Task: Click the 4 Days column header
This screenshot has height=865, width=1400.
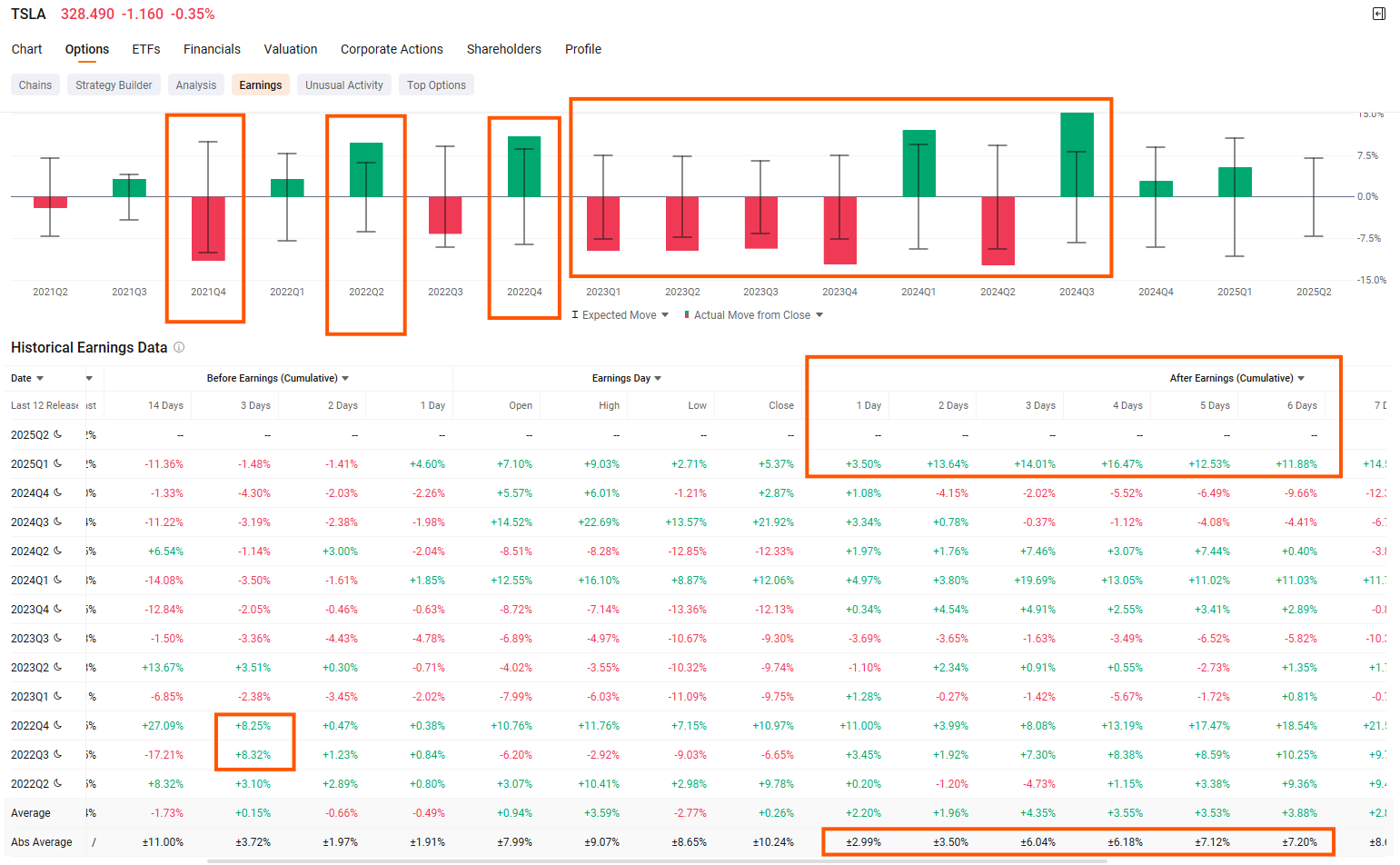Action: [1127, 405]
